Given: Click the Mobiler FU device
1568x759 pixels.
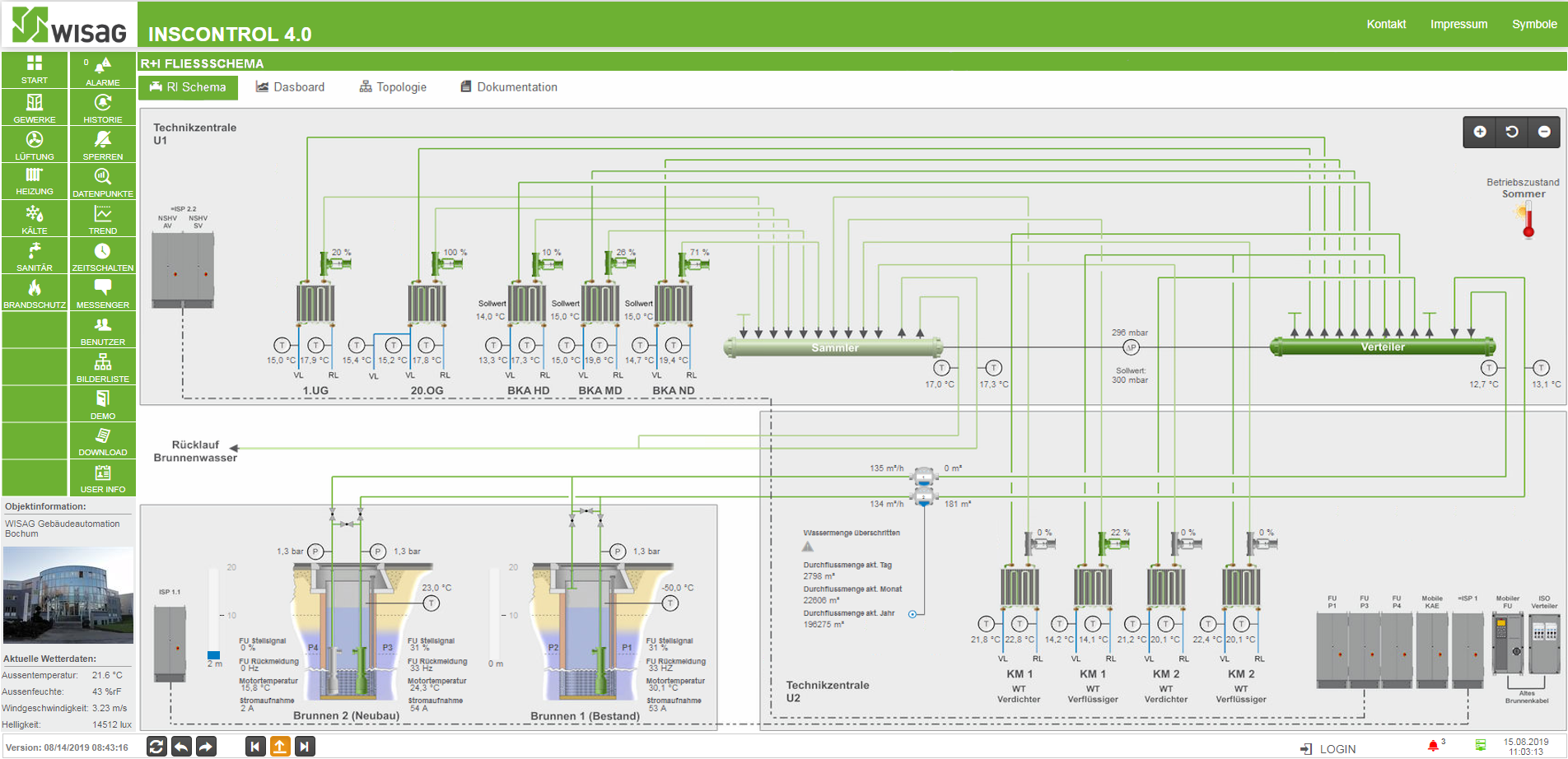Looking at the screenshot, I should click(1508, 644).
